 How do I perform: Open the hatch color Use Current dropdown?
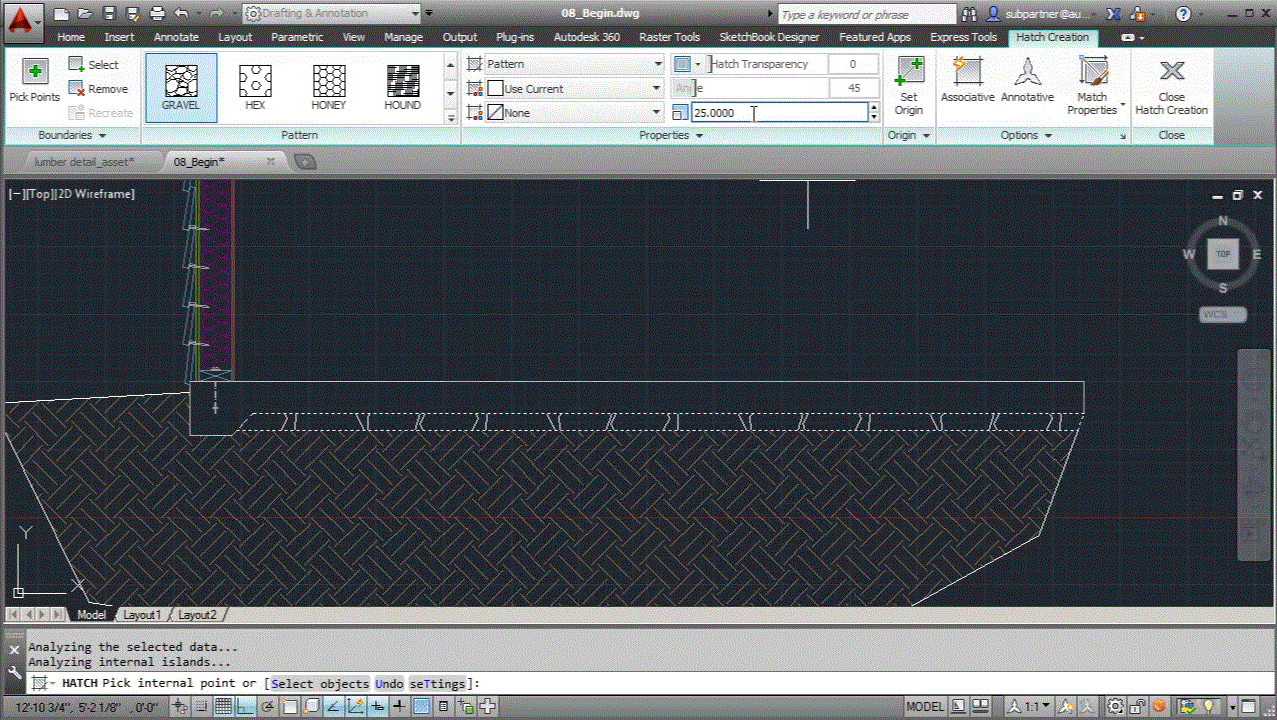click(x=574, y=88)
